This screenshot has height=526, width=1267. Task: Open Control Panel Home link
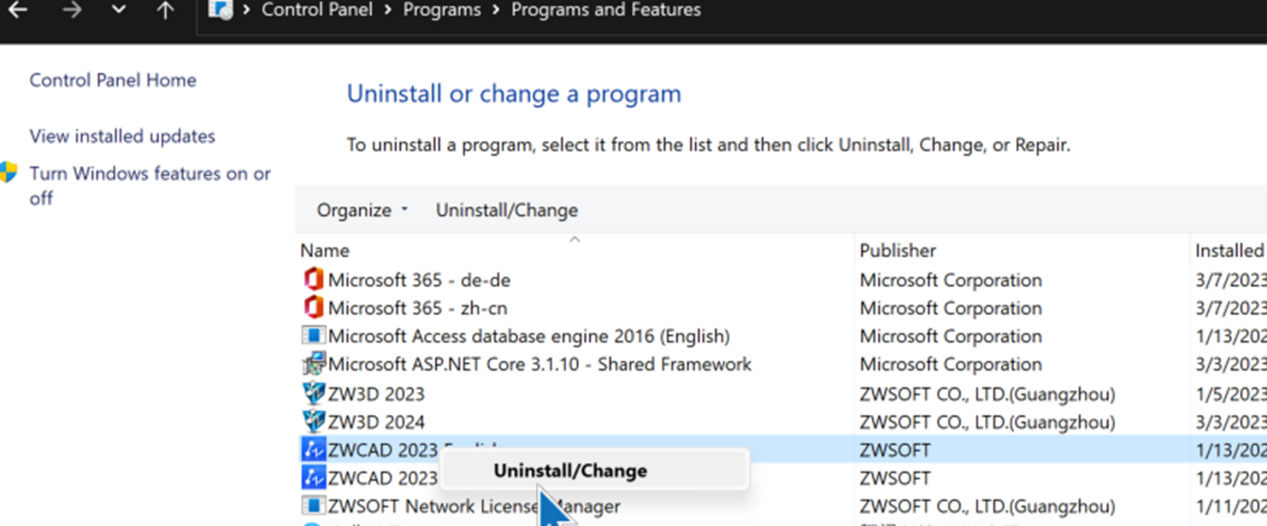[x=113, y=80]
